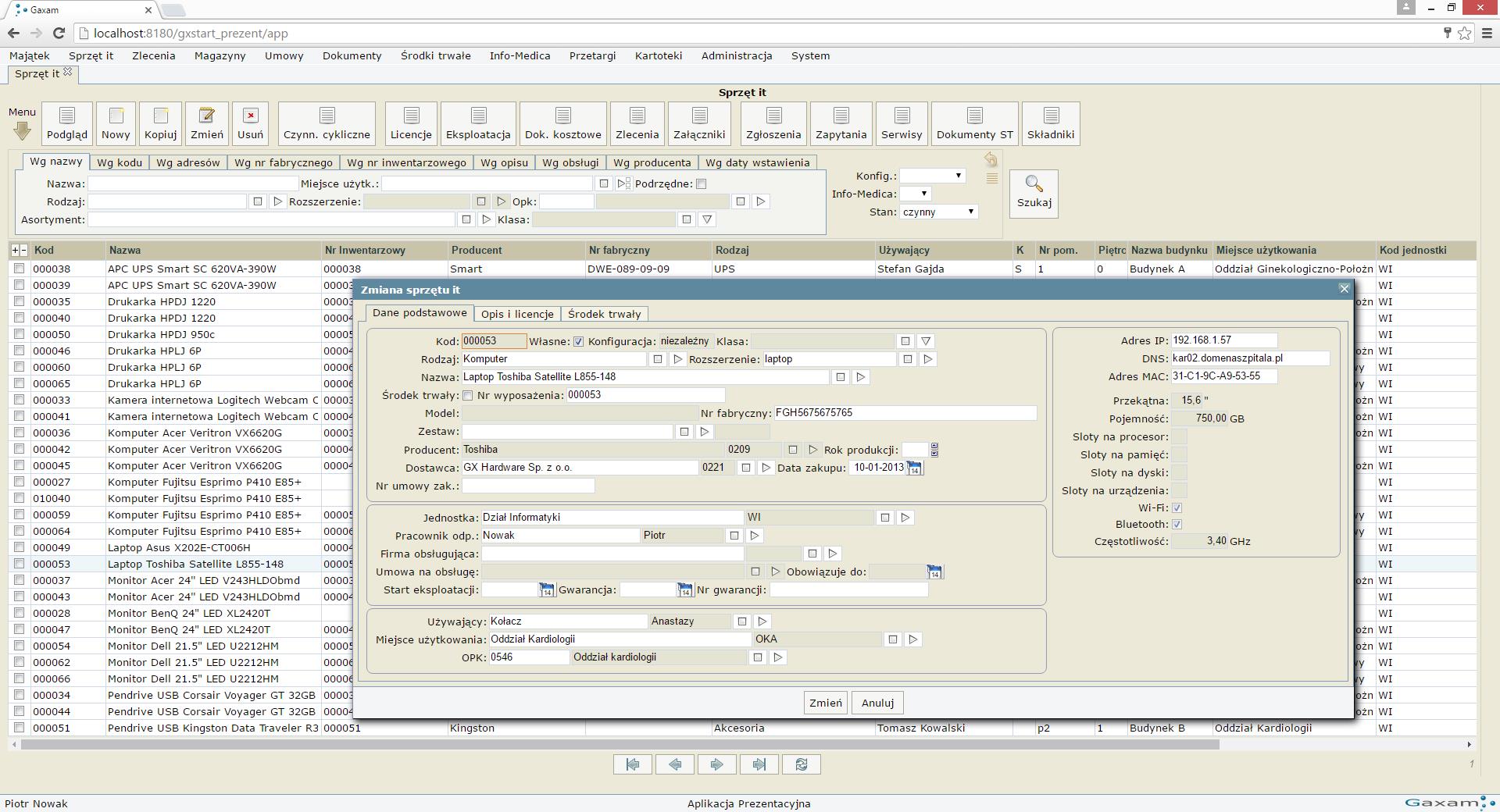Expand the Konfig. dropdown
Viewport: 1500px width, 812px height.
point(933,176)
